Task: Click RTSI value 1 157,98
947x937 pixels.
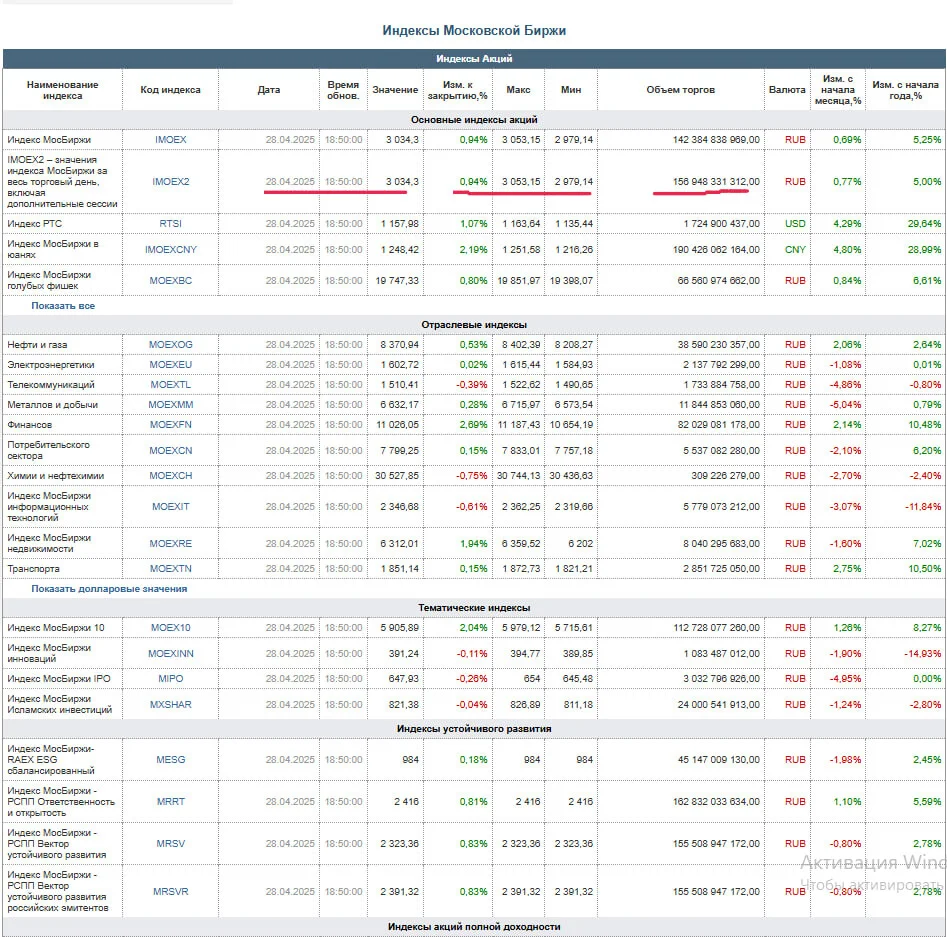Action: click(x=400, y=224)
